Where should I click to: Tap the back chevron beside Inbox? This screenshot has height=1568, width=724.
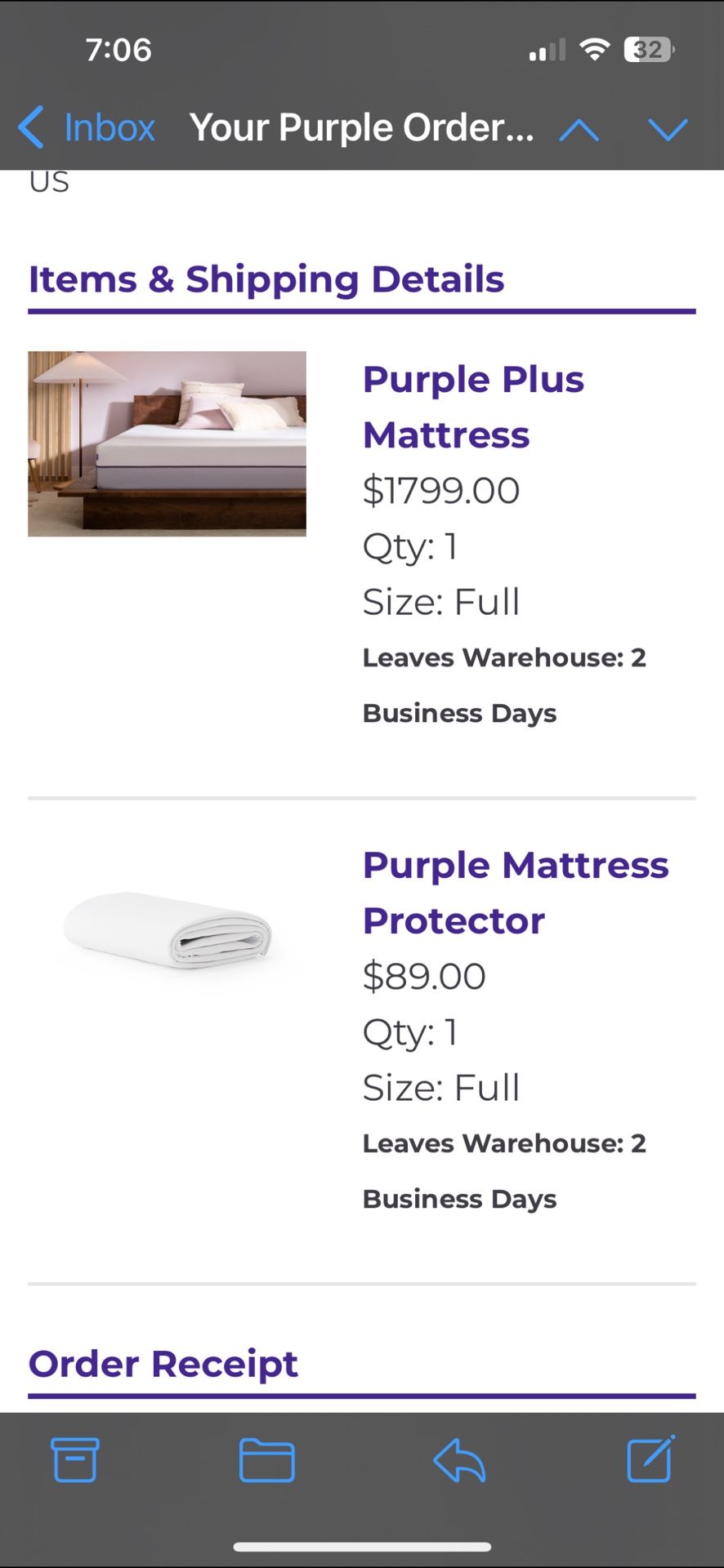pos(31,128)
